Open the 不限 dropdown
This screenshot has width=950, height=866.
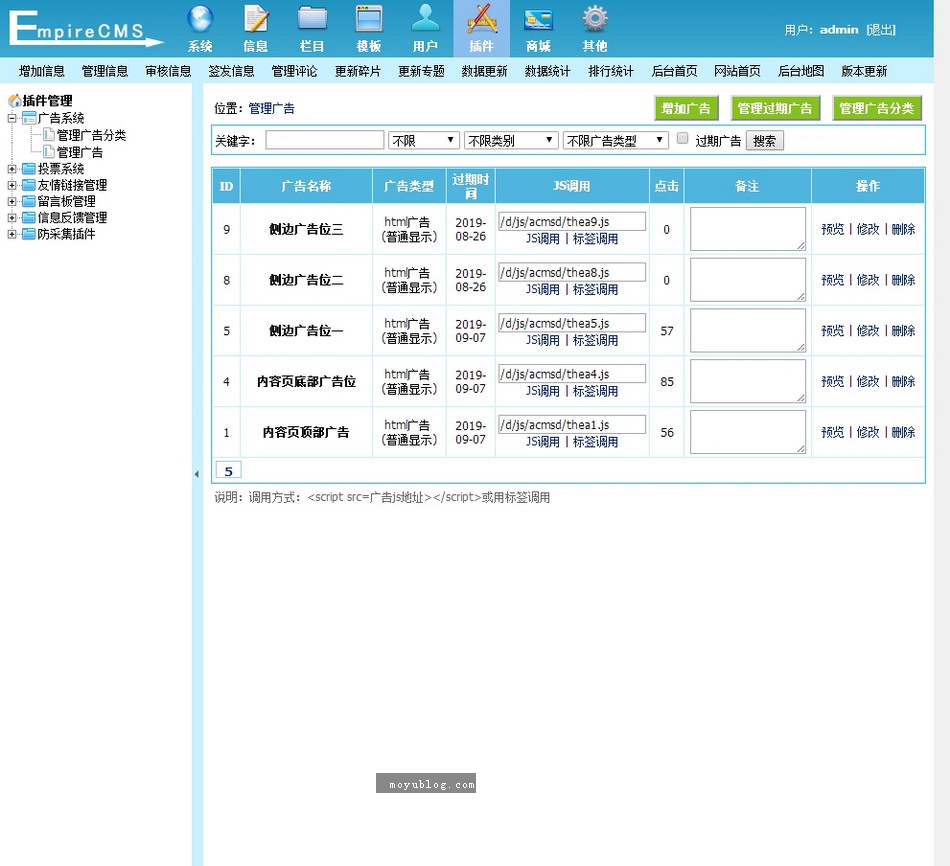click(x=424, y=141)
